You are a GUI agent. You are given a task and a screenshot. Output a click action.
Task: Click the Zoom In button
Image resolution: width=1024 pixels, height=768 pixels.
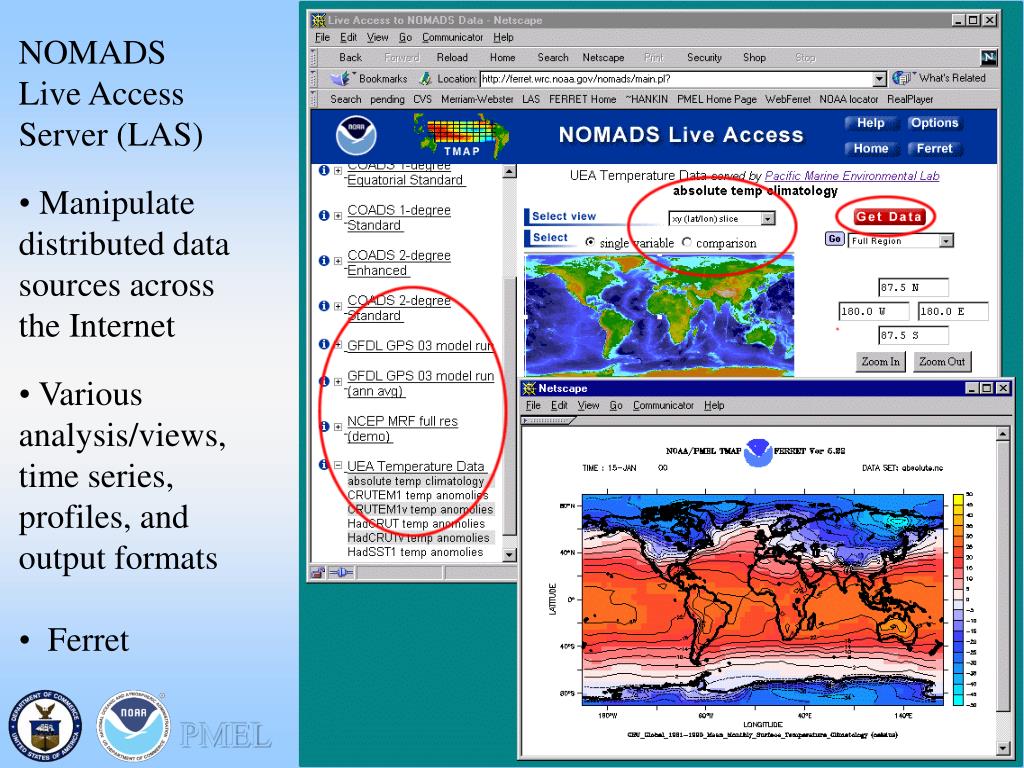(x=880, y=361)
